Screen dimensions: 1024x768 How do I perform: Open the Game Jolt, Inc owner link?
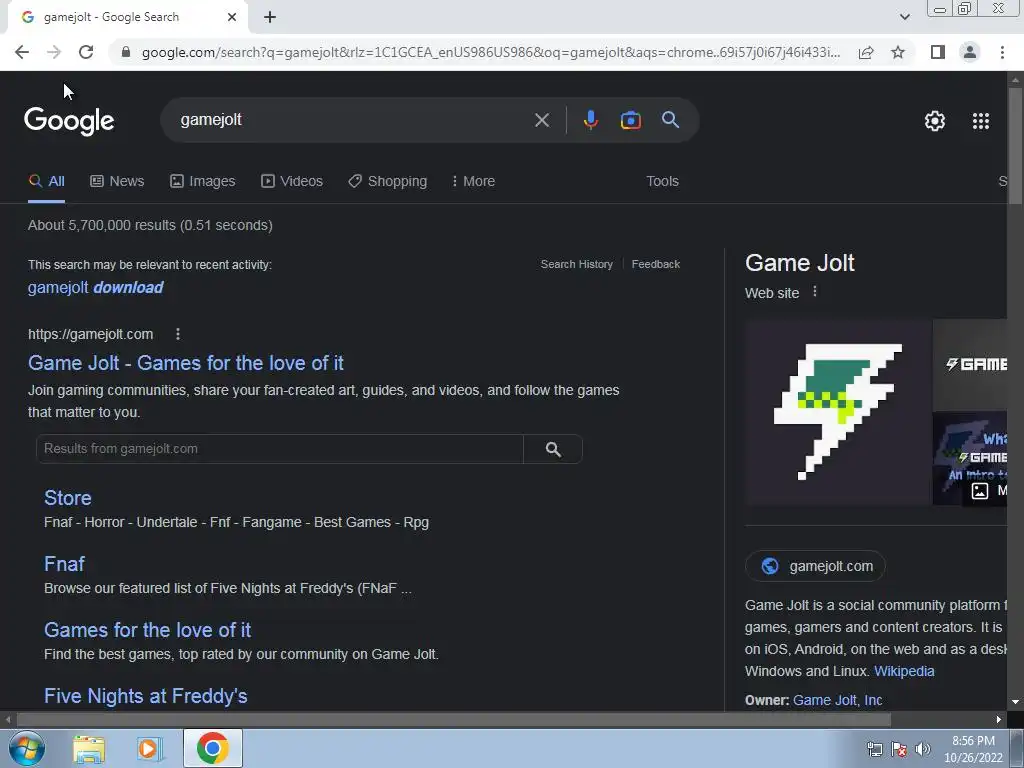tap(837, 700)
